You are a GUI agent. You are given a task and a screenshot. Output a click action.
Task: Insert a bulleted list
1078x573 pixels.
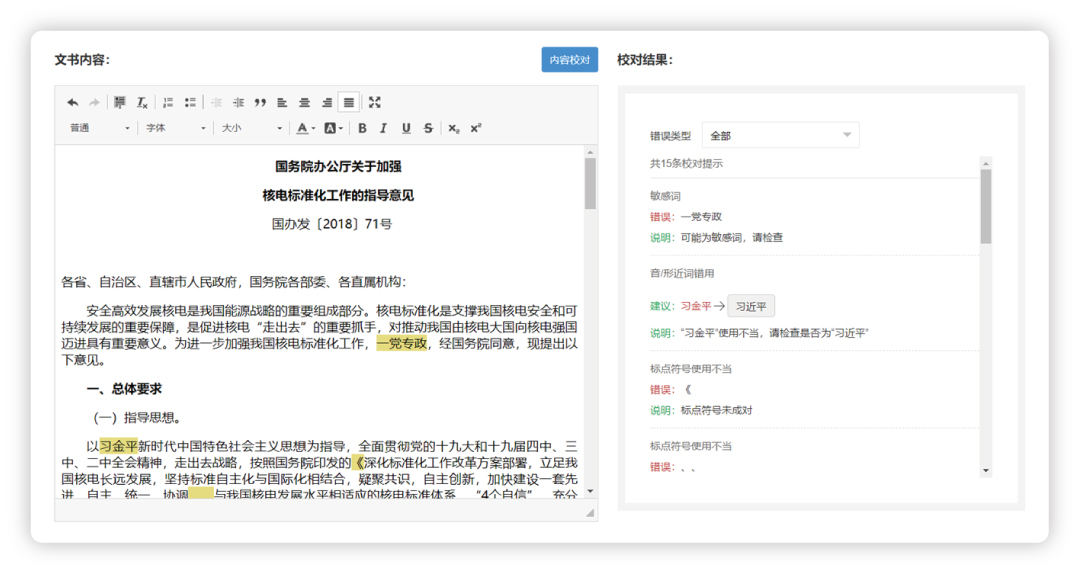190,102
